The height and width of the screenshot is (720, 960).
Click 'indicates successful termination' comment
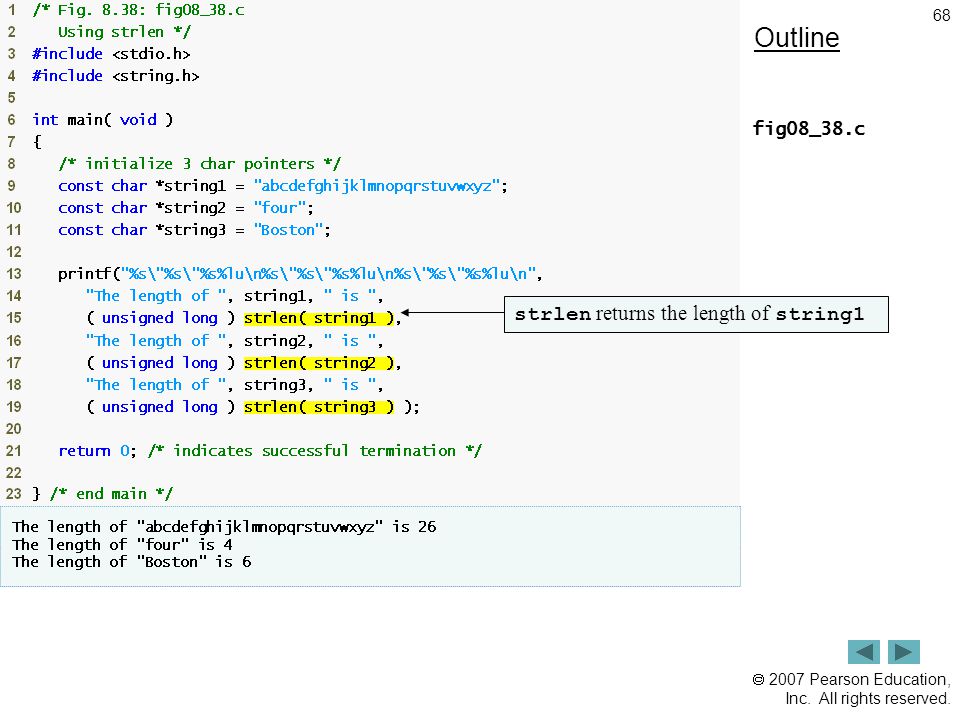pyautogui.click(x=315, y=451)
